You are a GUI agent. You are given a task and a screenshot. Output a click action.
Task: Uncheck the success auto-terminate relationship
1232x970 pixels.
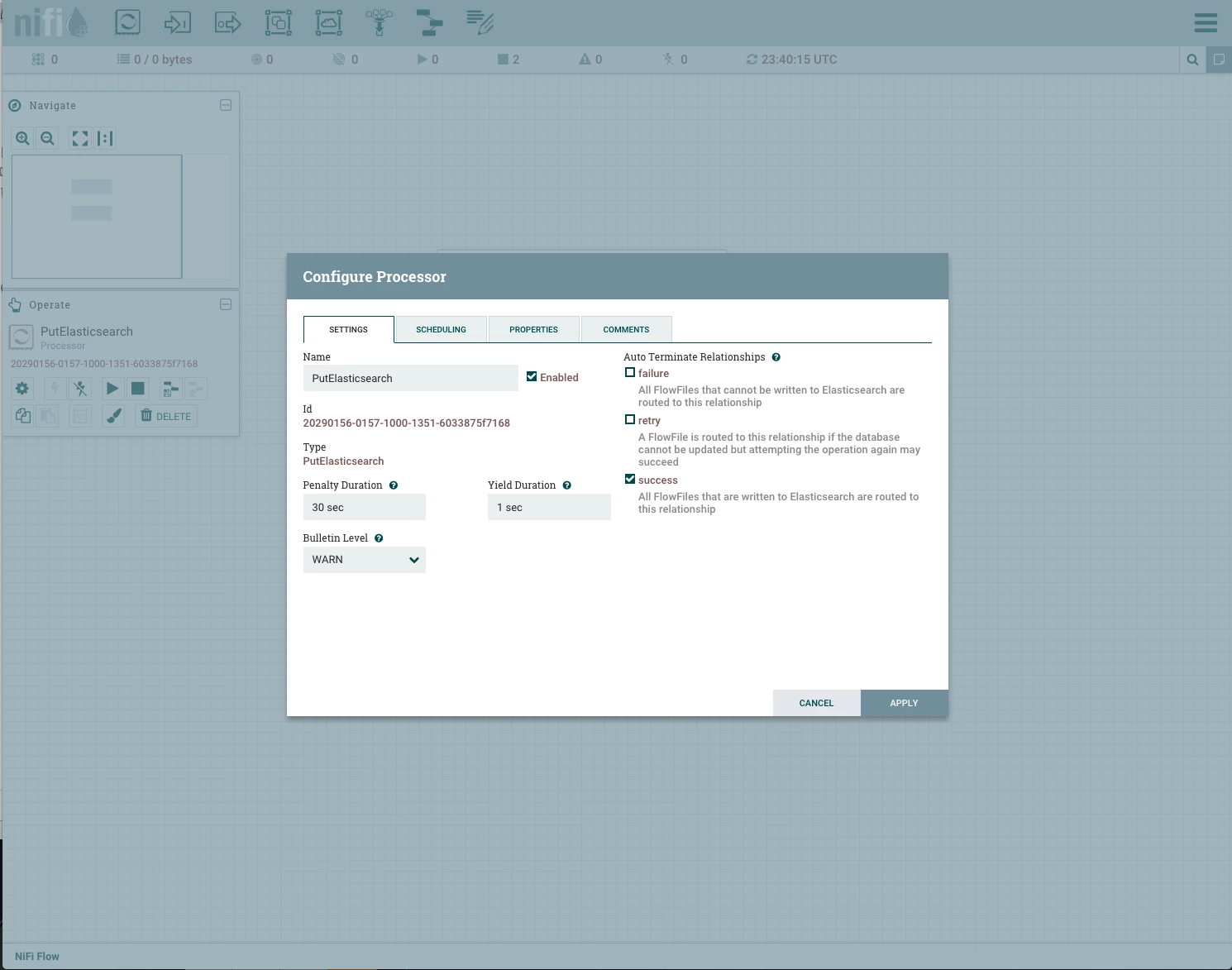coord(630,480)
